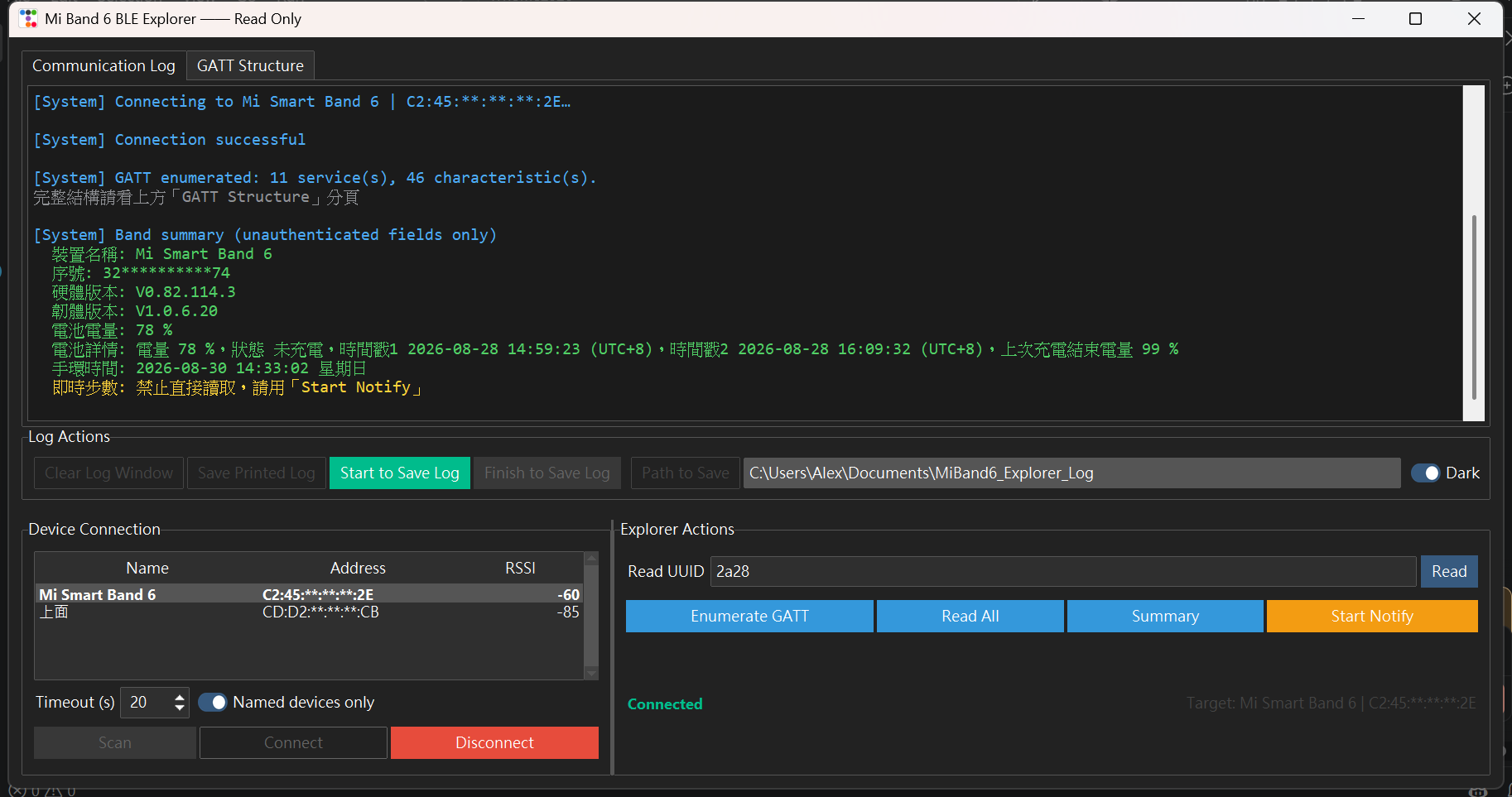Click the device list scroll down arrow

click(x=591, y=674)
